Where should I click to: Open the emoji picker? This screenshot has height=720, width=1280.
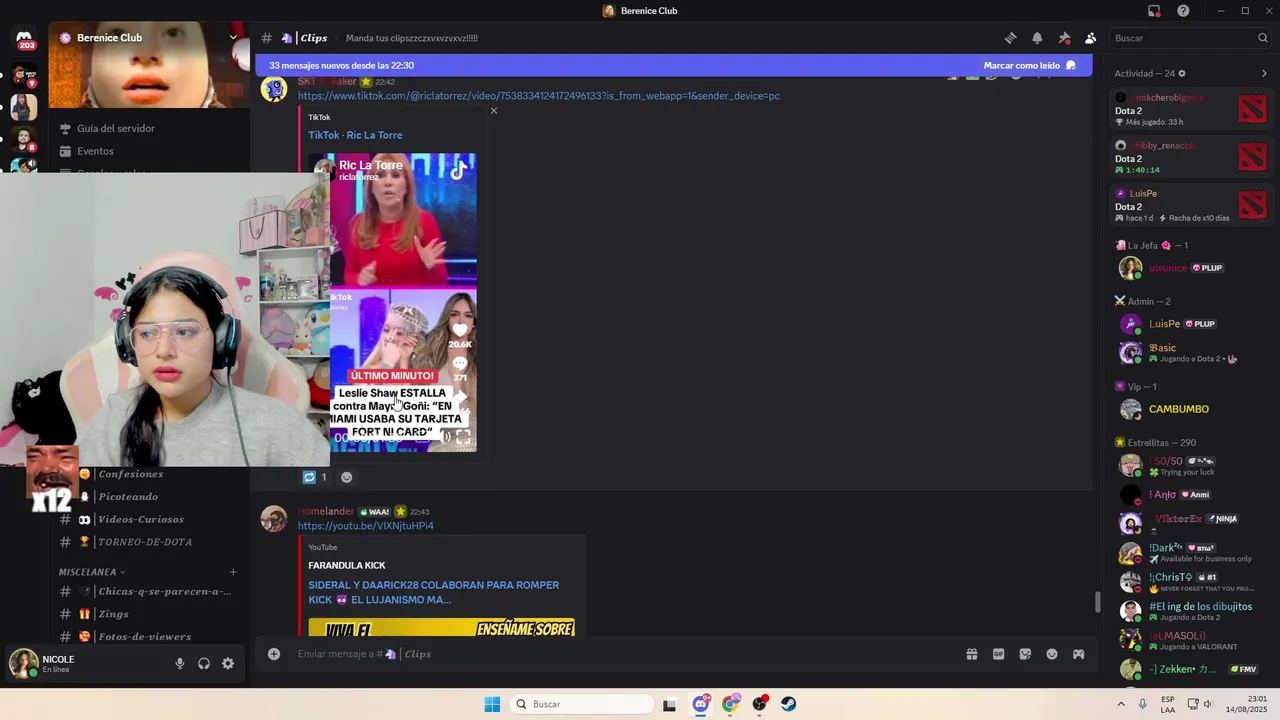(x=1052, y=654)
